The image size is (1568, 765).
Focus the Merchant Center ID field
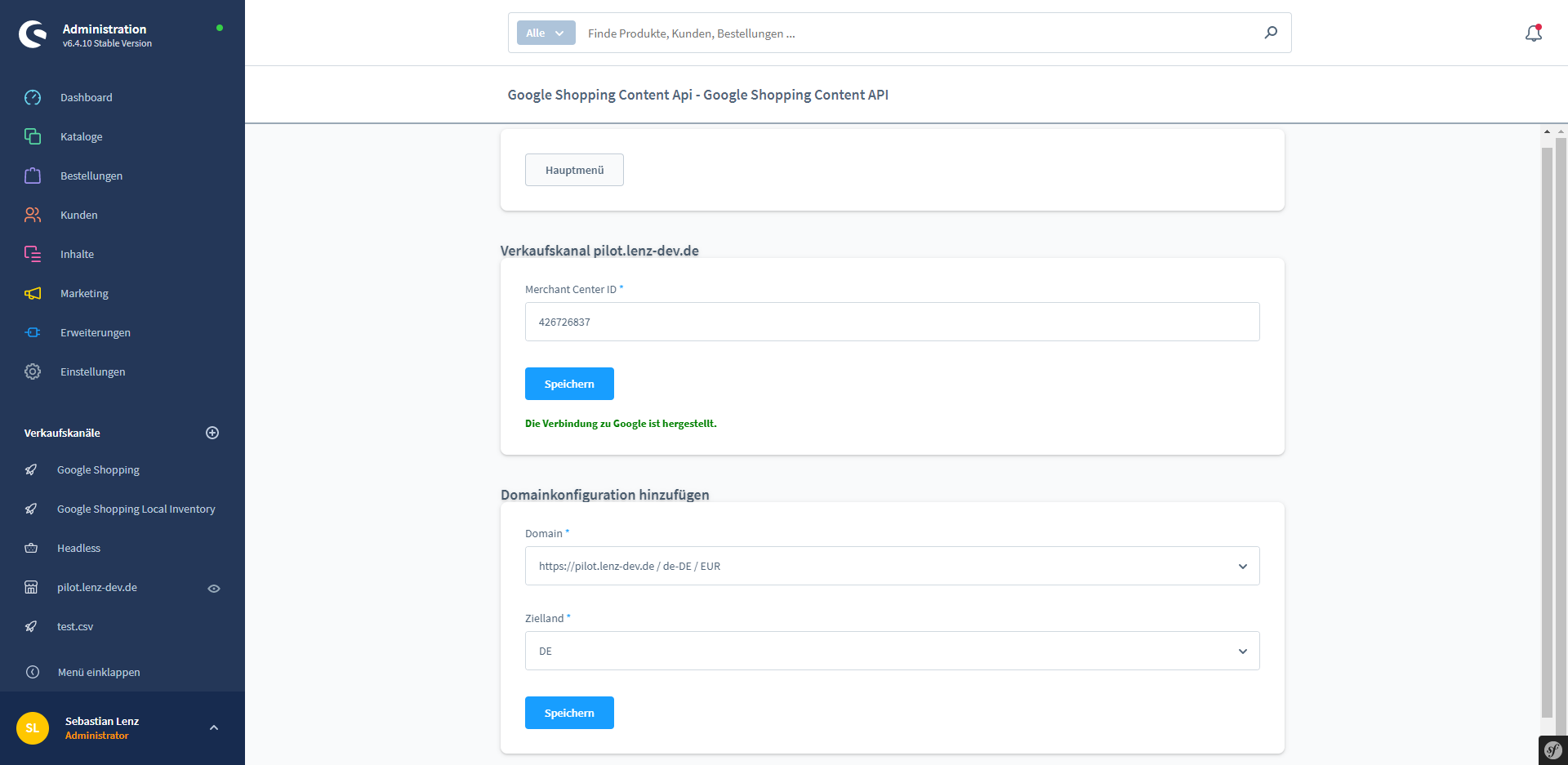[892, 322]
